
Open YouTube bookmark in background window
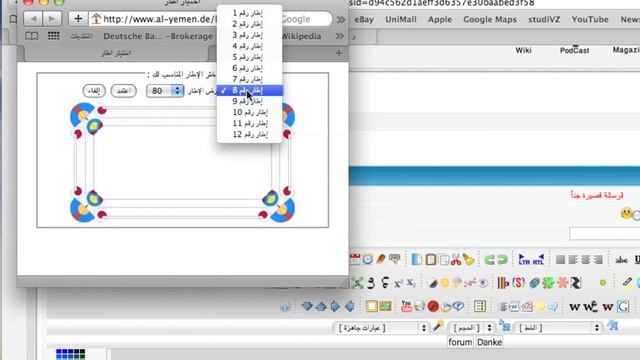(590, 20)
